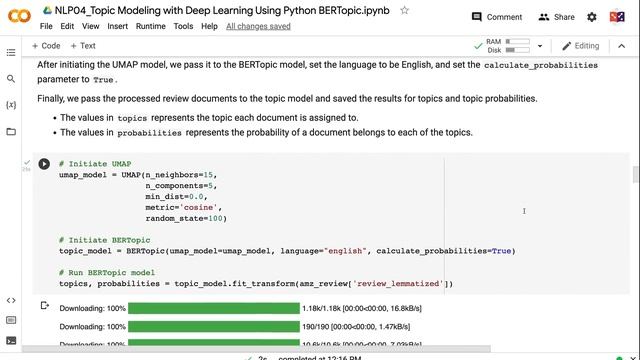Add a new Code cell

46,46
